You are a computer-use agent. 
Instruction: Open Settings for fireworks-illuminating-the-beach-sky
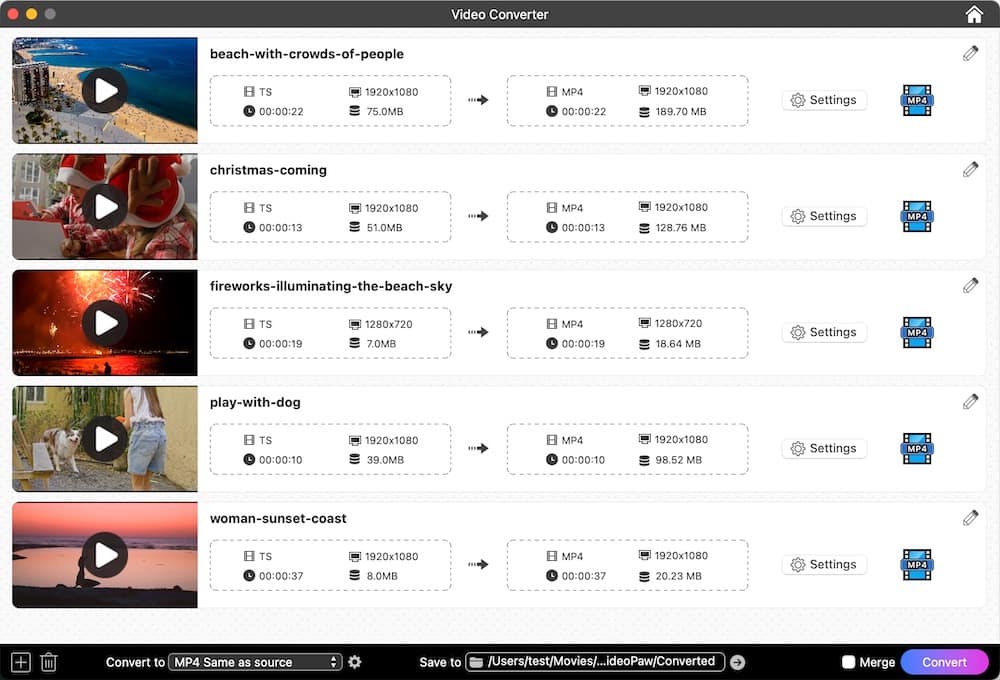[x=824, y=332]
